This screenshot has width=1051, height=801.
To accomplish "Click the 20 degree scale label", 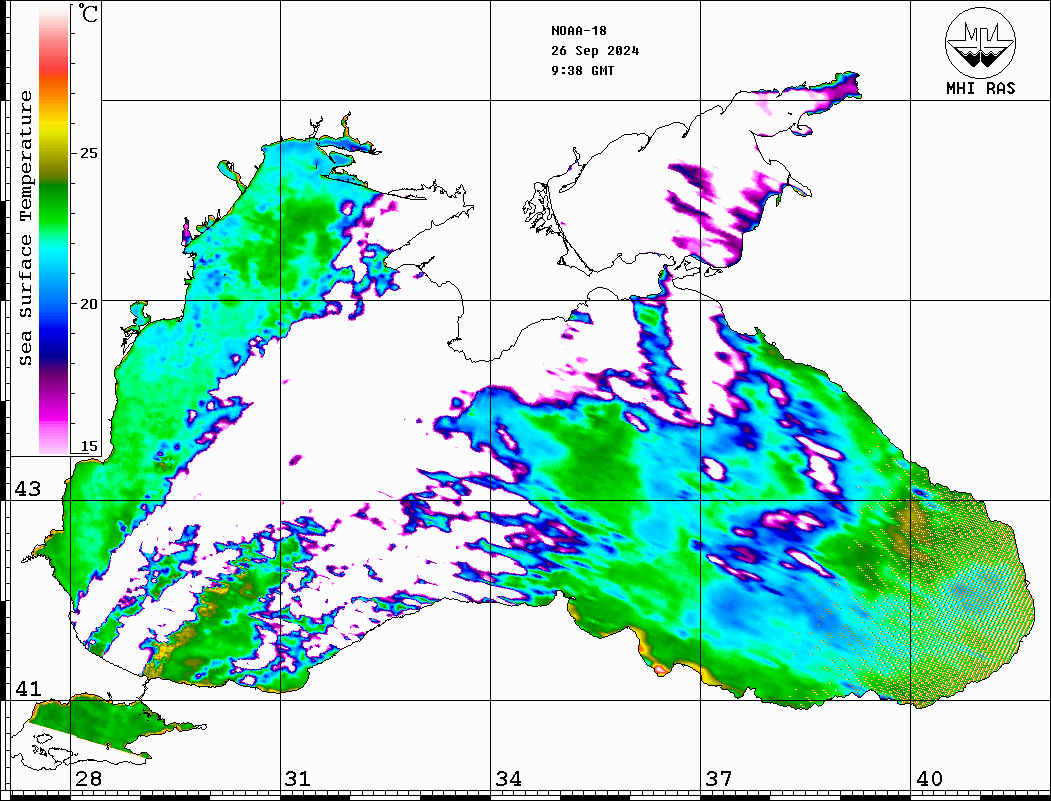I will pos(88,304).
